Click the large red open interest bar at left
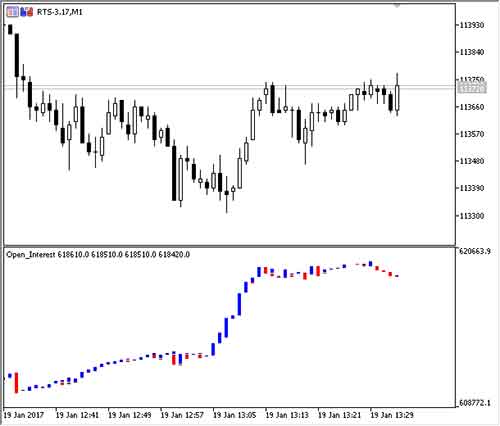The width and height of the screenshot is (500, 426). [x=16, y=383]
